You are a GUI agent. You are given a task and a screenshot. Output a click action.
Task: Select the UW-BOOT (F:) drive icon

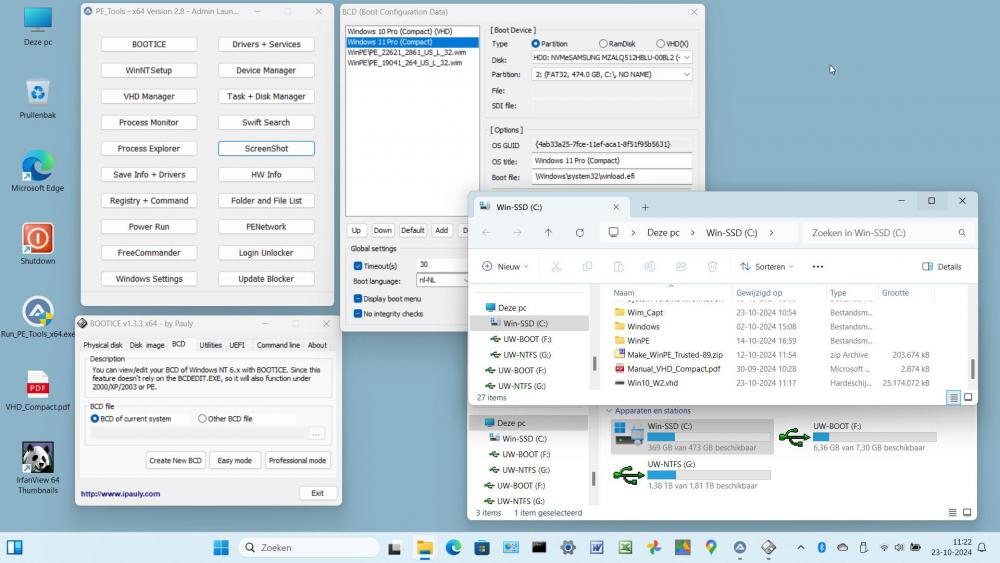pos(794,436)
